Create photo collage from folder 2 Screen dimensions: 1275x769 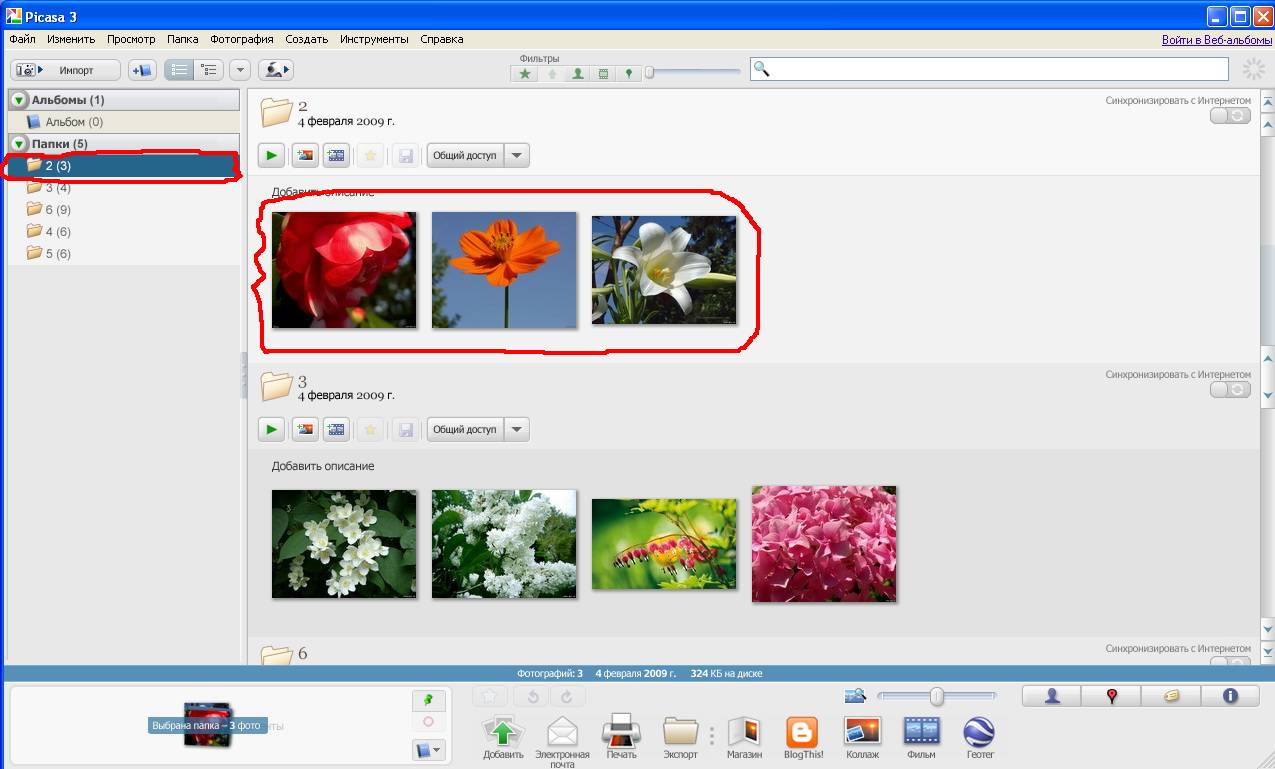tap(304, 155)
